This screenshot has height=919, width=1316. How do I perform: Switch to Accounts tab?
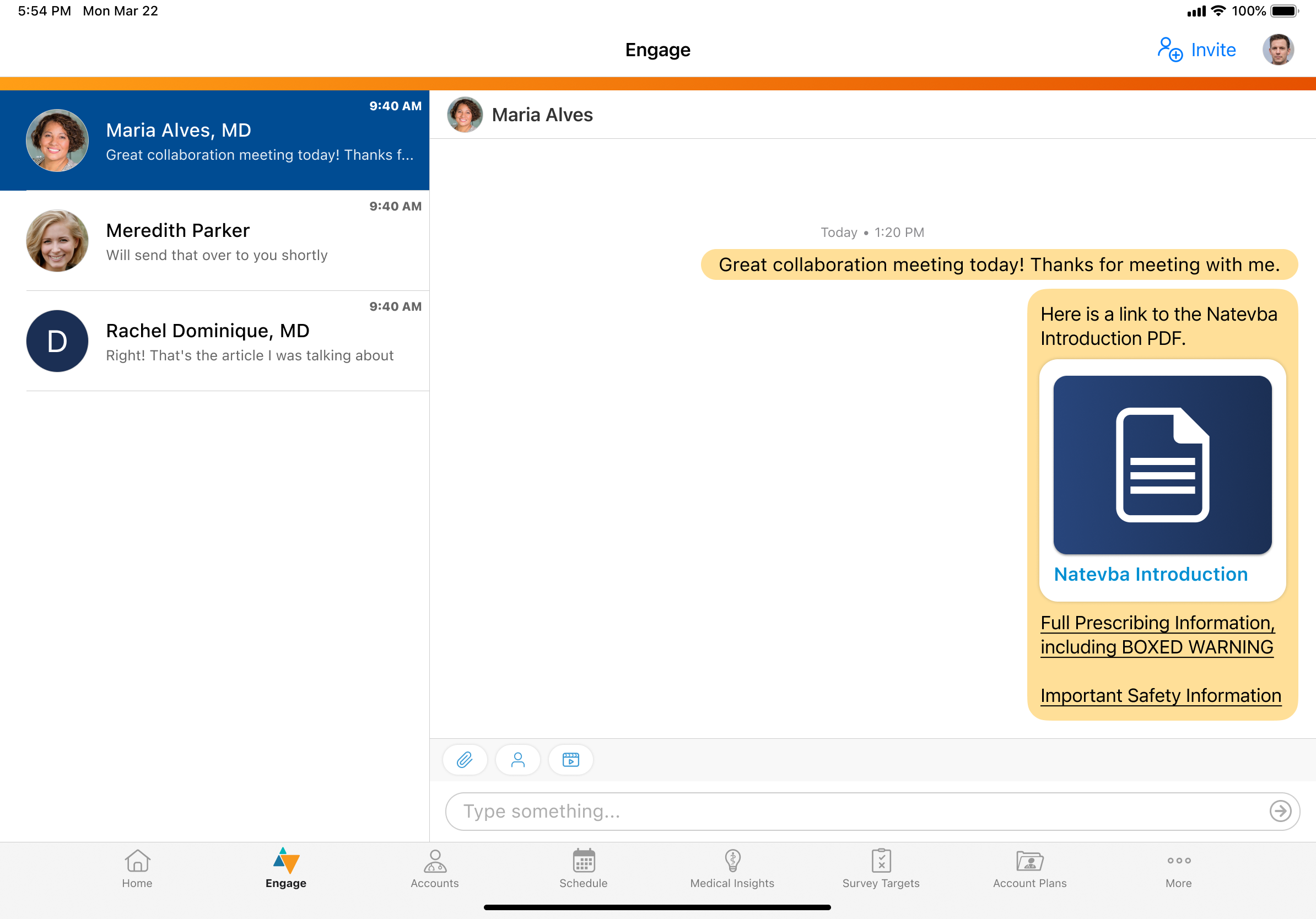(434, 868)
